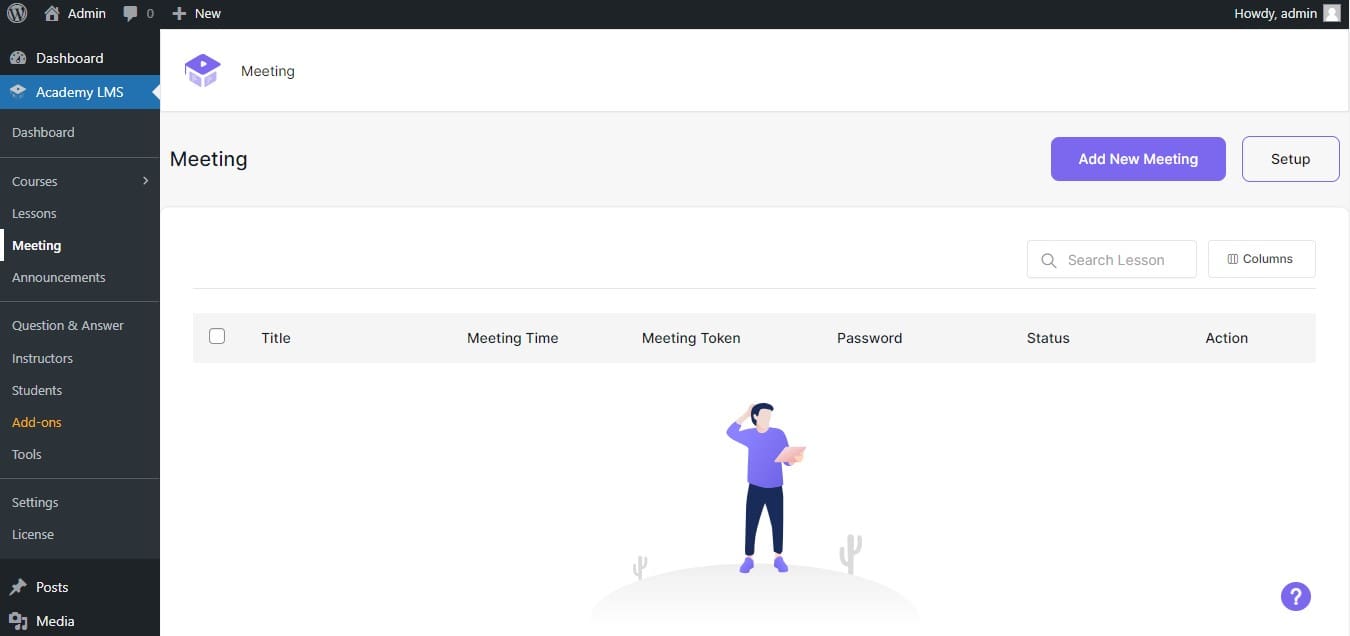Click the plus New icon
Image resolution: width=1350 pixels, height=636 pixels.
click(x=179, y=14)
